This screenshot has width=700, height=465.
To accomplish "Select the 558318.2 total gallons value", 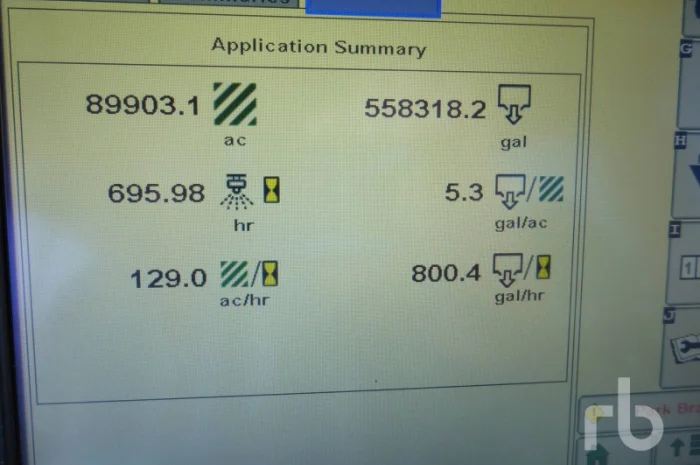I will (425, 108).
